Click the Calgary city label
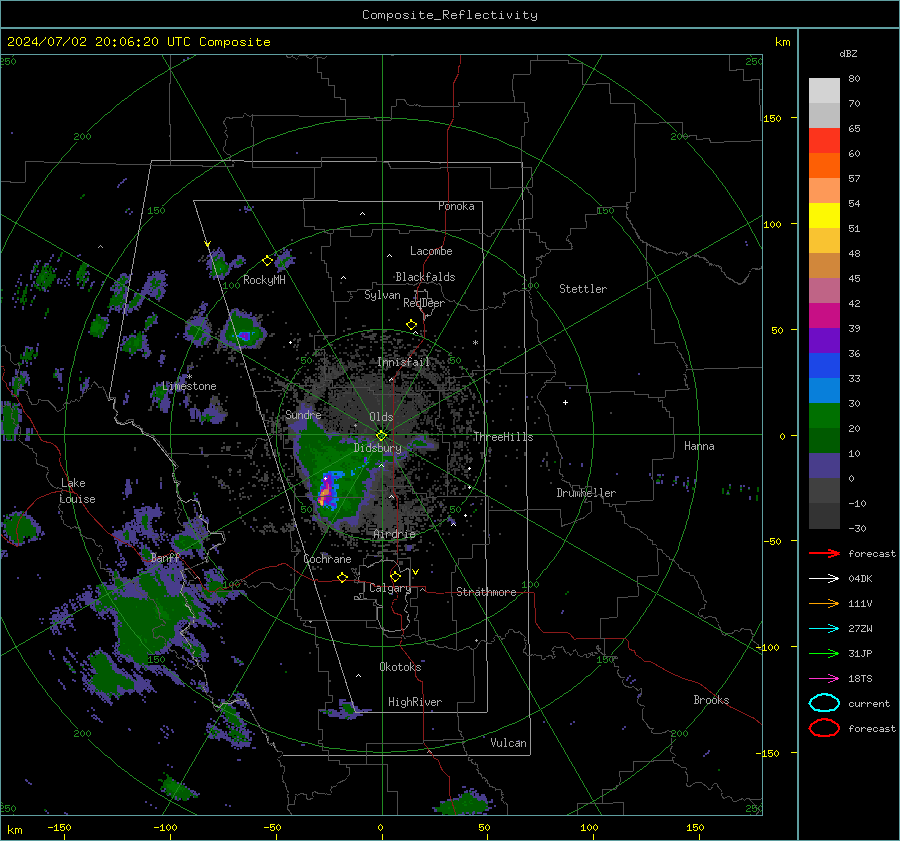The height and width of the screenshot is (841, 900). click(x=390, y=588)
